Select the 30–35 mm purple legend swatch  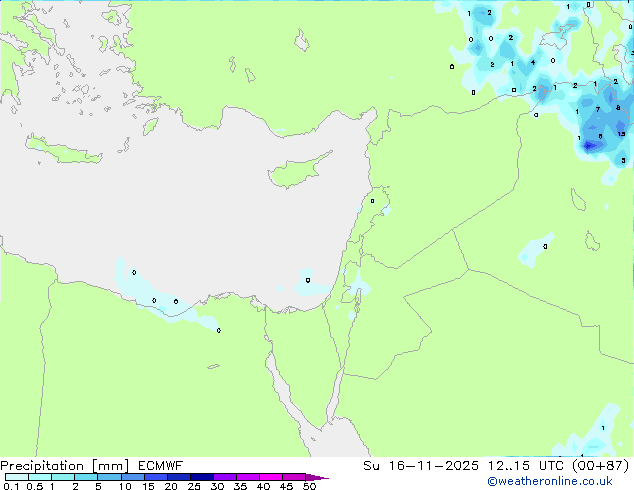(225, 477)
